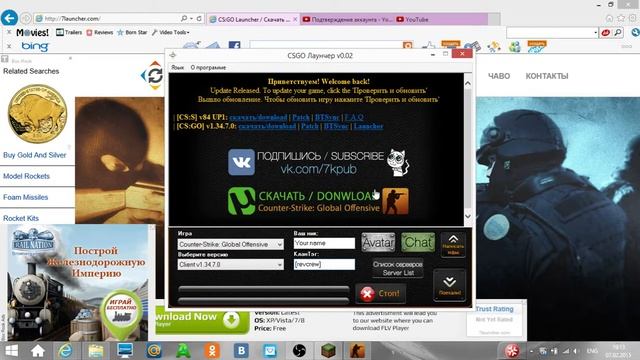Click the double-chevron-down Поехали button
This screenshot has width=640, height=360.
pyautogui.click(x=449, y=285)
